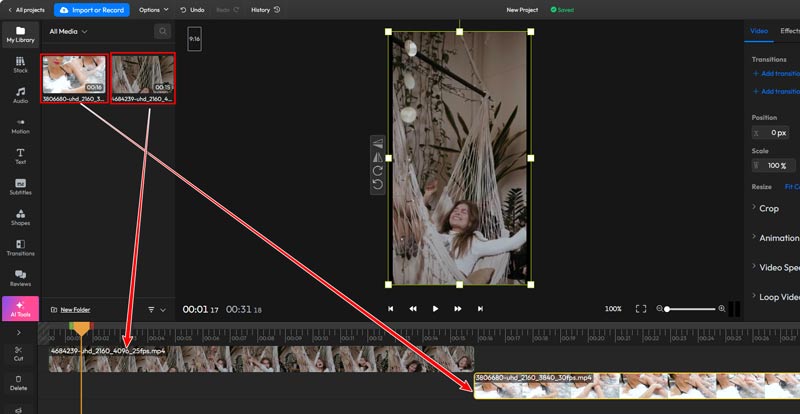
Task: Open the Stock media section
Action: pyautogui.click(x=20, y=65)
